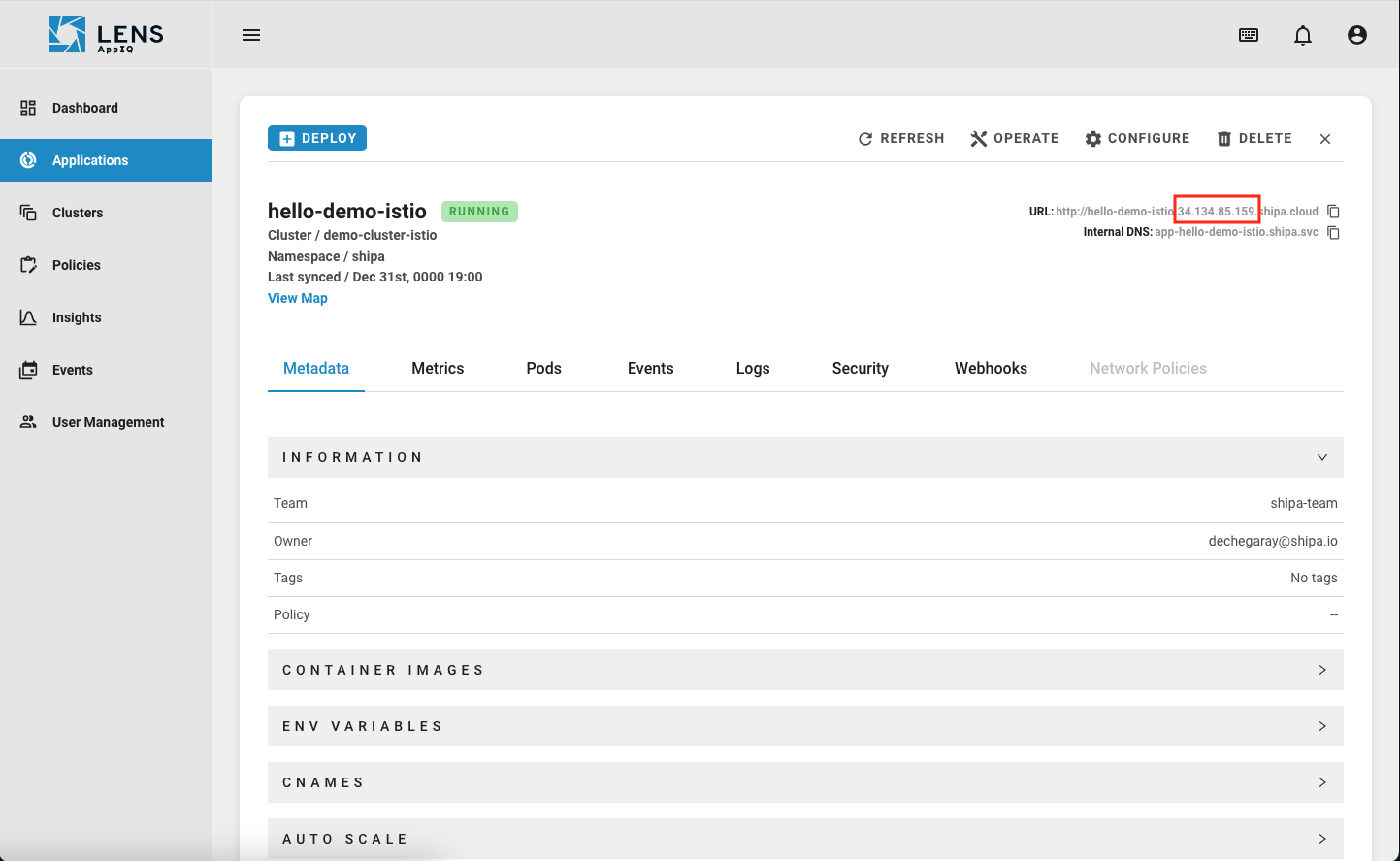Screen dimensions: 1400x861
Task: Copy the Internal DNS address
Action: [x=1333, y=232]
